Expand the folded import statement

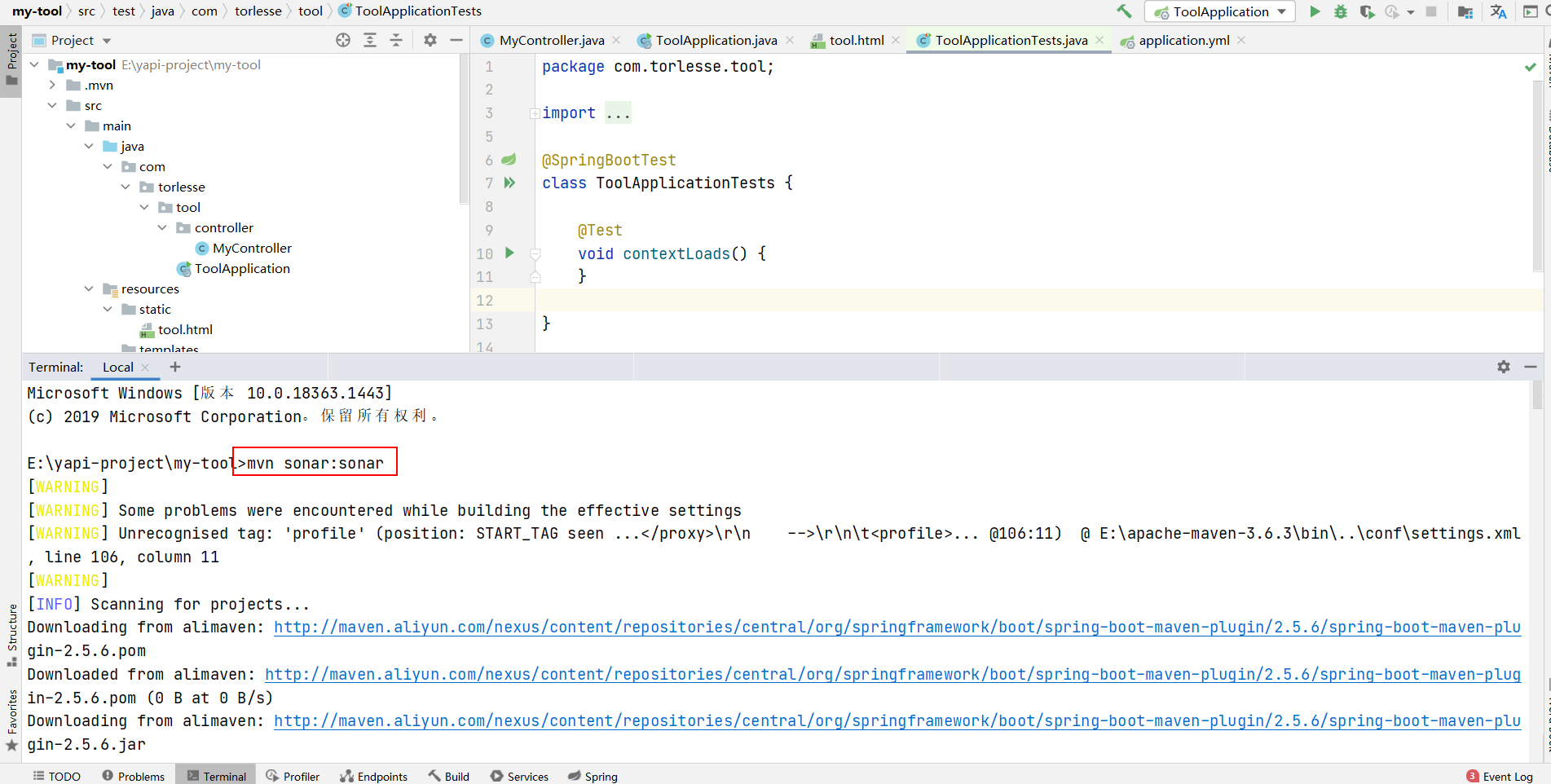click(x=535, y=113)
